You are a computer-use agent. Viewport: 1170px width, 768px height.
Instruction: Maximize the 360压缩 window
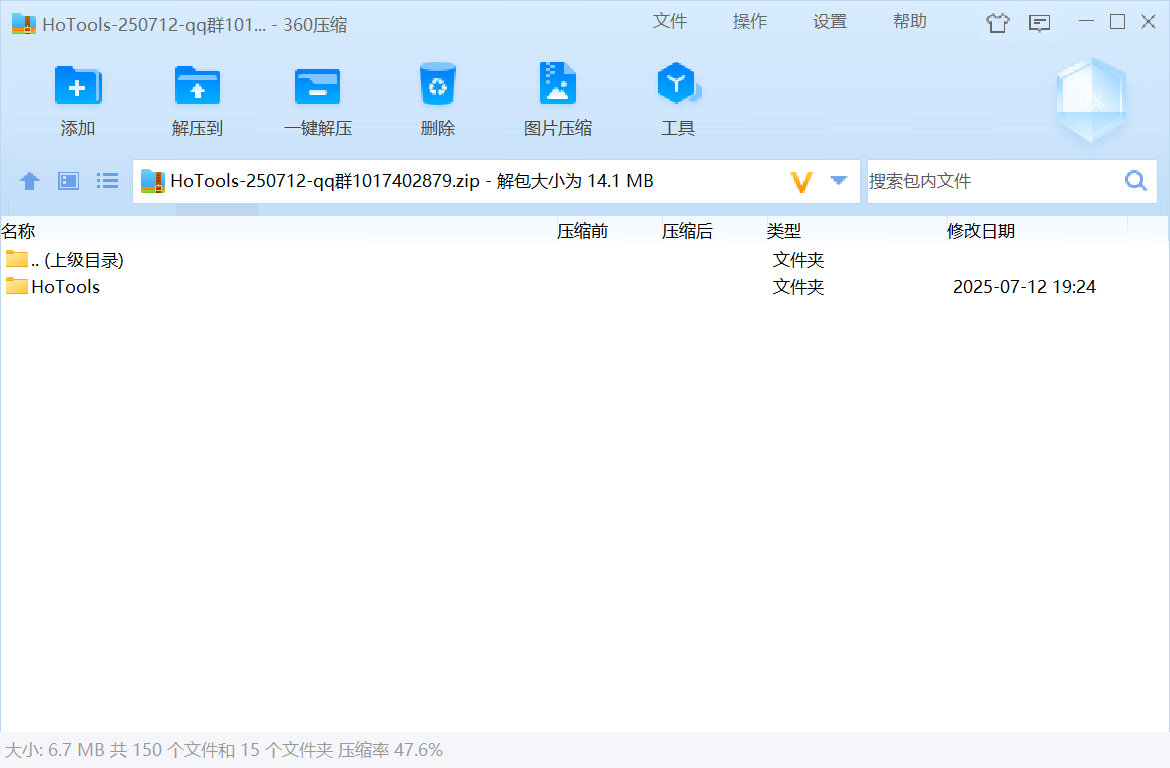pos(1117,22)
